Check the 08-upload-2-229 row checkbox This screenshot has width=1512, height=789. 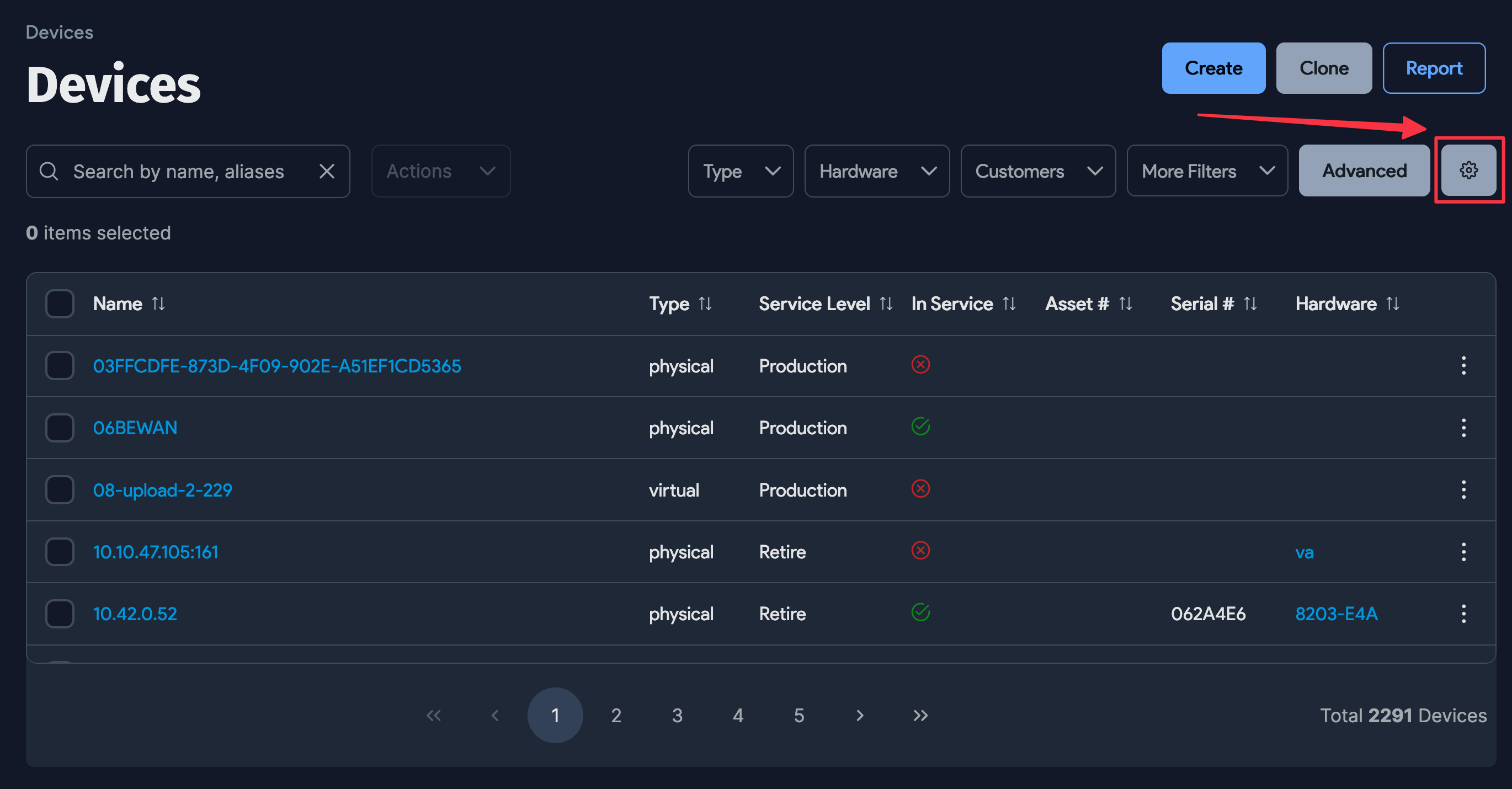pos(60,489)
